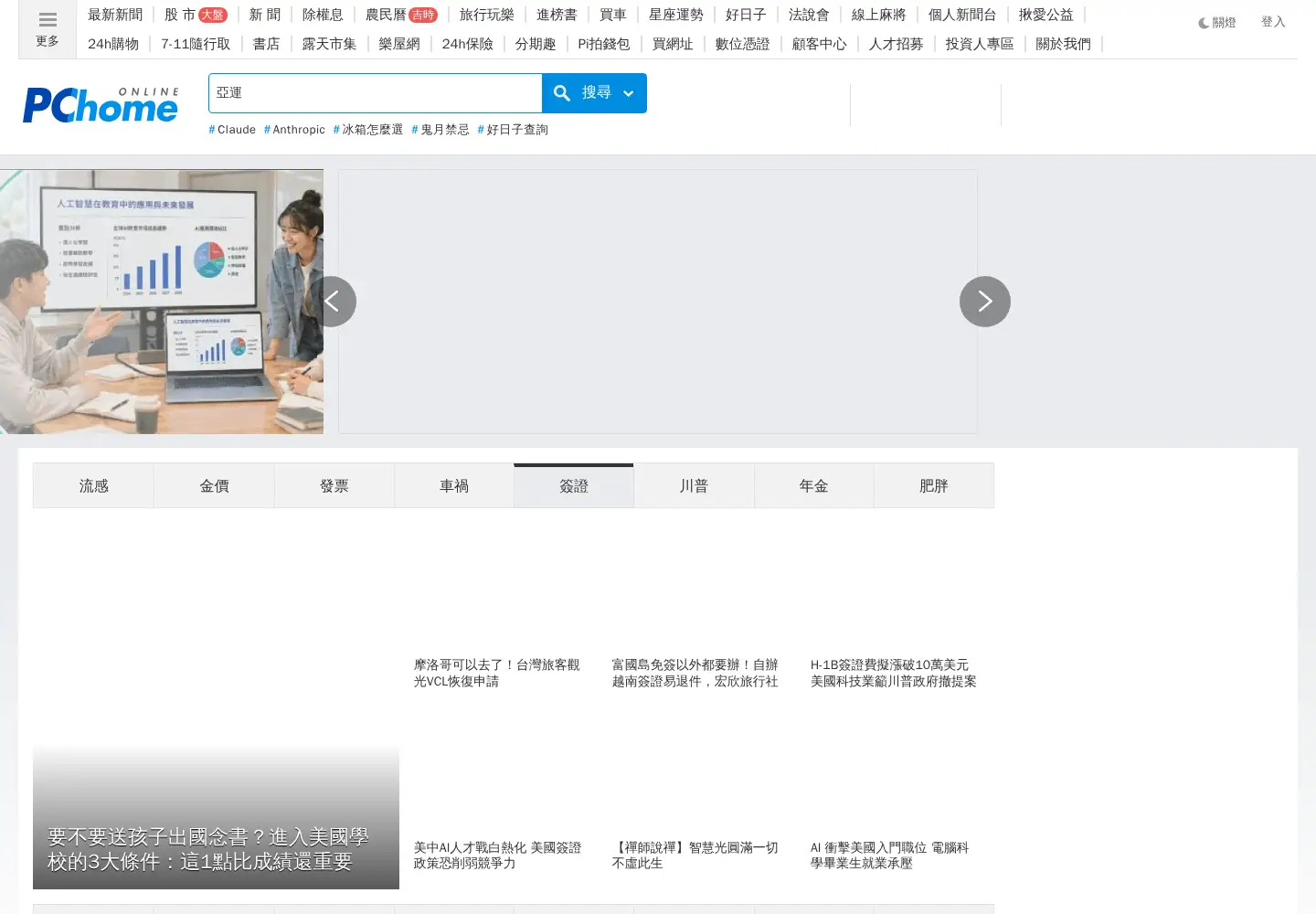The height and width of the screenshot is (914, 1316).
Task: Select the 簽證 topic tab
Action: pyautogui.click(x=574, y=485)
